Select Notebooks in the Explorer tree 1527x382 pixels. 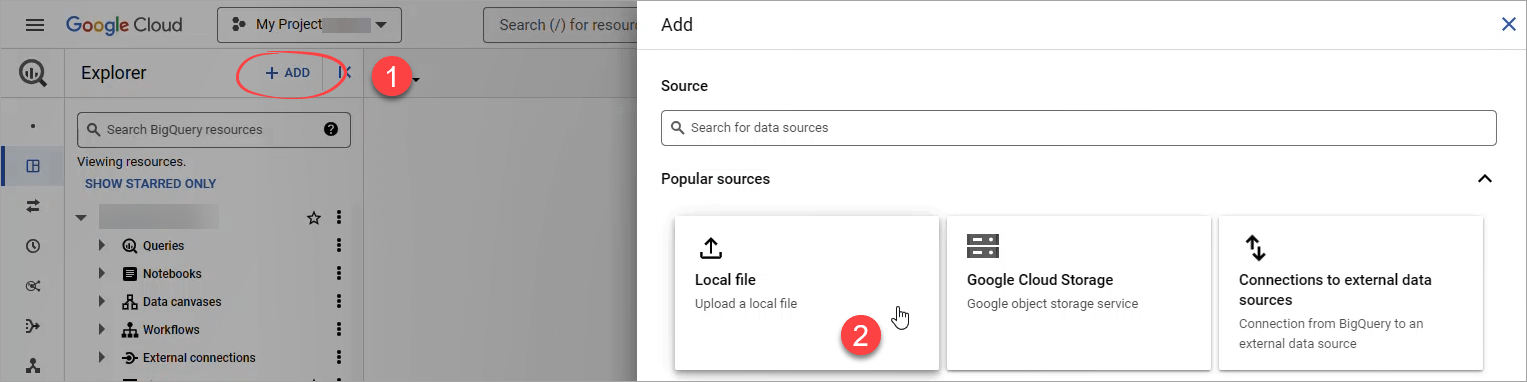[172, 273]
